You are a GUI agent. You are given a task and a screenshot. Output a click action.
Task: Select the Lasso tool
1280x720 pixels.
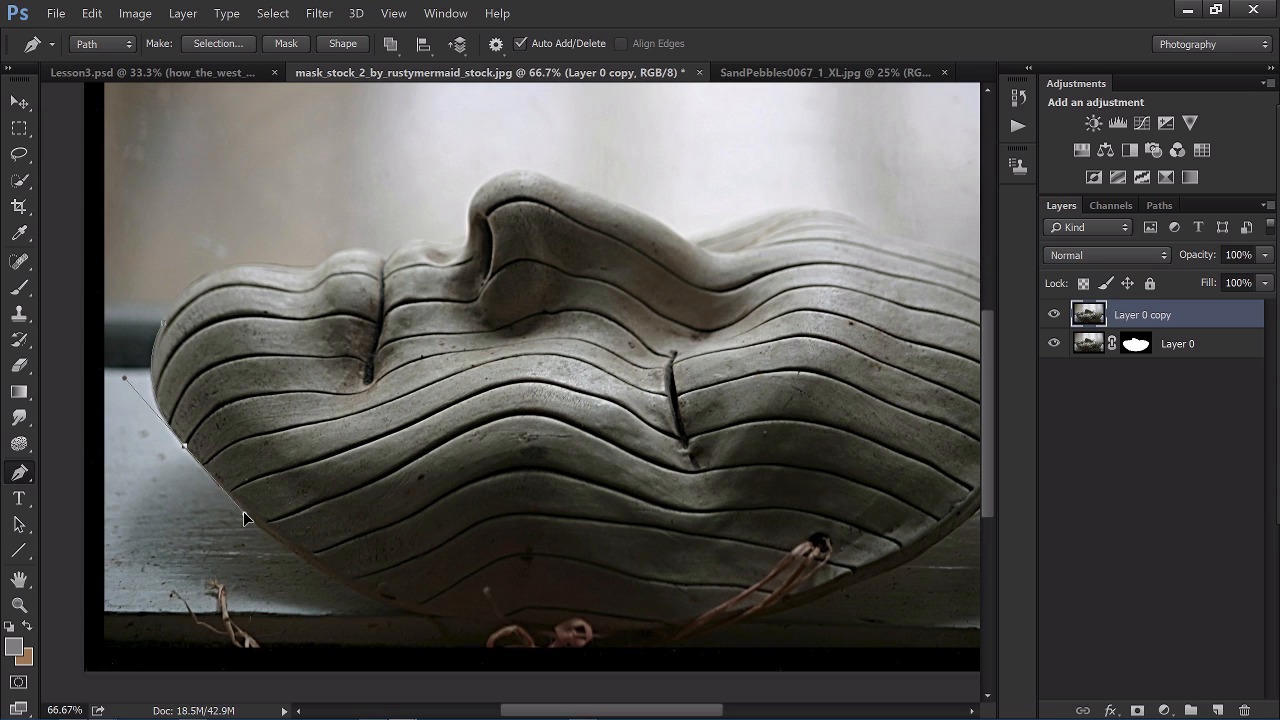[x=19, y=154]
